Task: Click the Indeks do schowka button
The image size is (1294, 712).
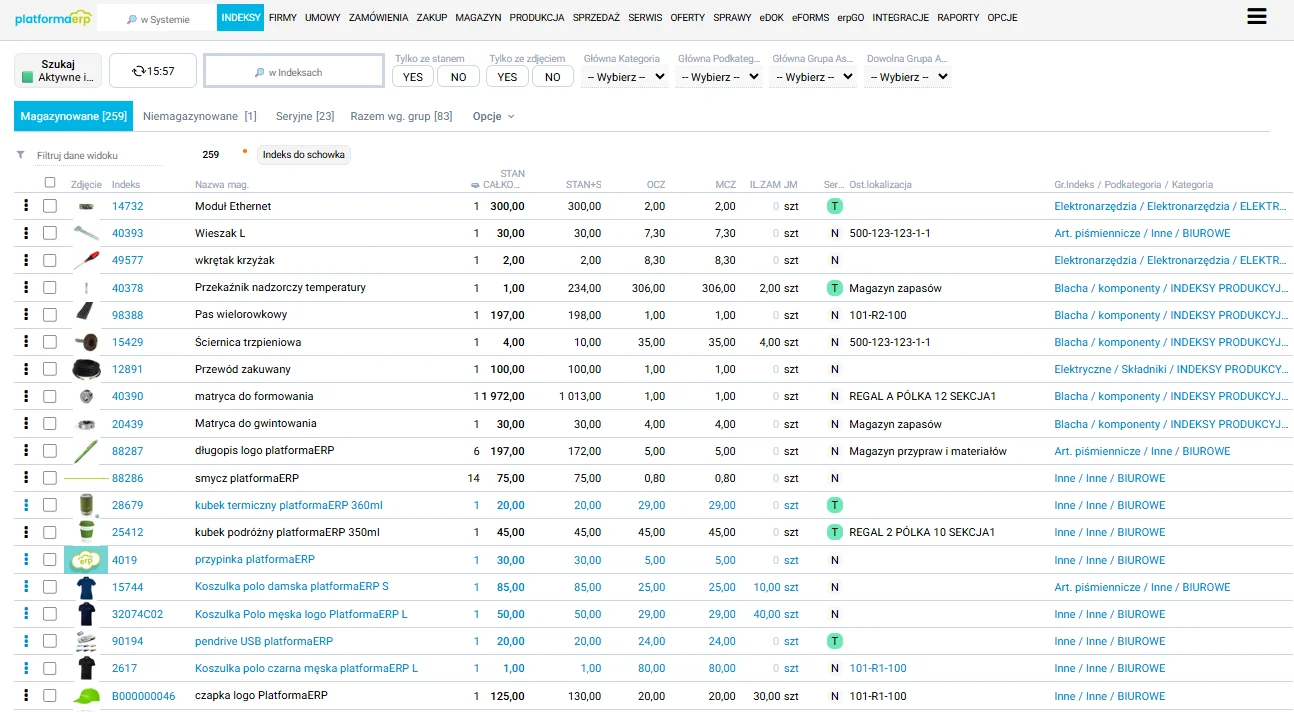Action: click(304, 155)
